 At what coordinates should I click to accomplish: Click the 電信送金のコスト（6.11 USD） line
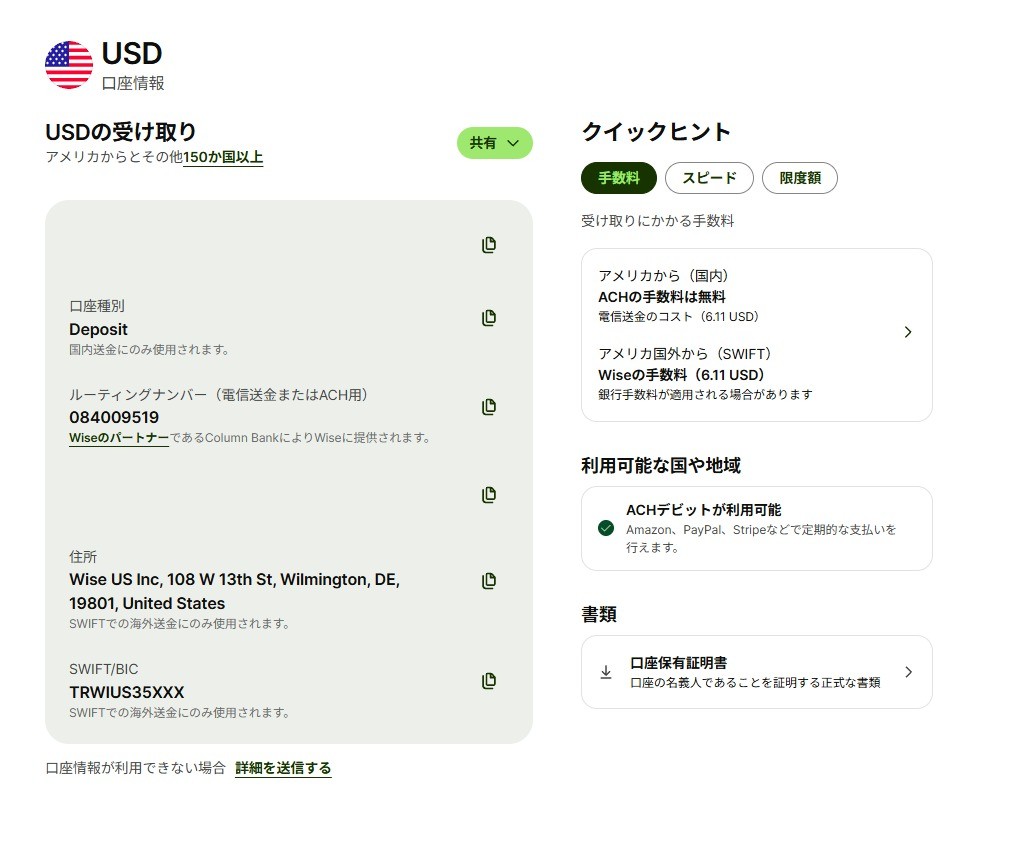(678, 317)
